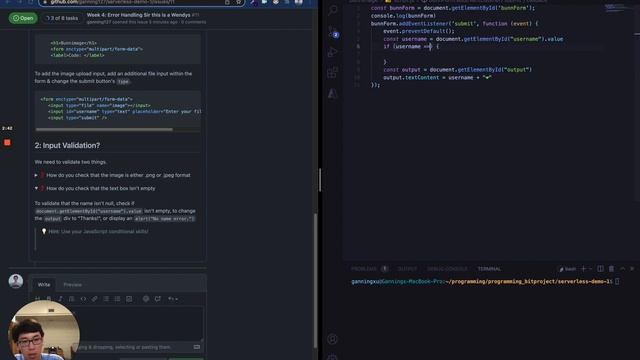Click code line 'if (username =='
The image size is (640, 360).
[411, 47]
